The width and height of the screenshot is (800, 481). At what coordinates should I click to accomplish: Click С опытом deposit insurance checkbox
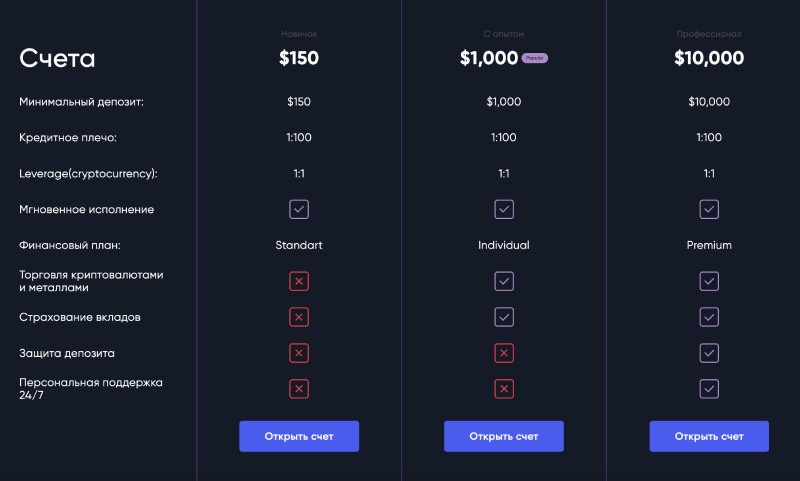pyautogui.click(x=504, y=317)
